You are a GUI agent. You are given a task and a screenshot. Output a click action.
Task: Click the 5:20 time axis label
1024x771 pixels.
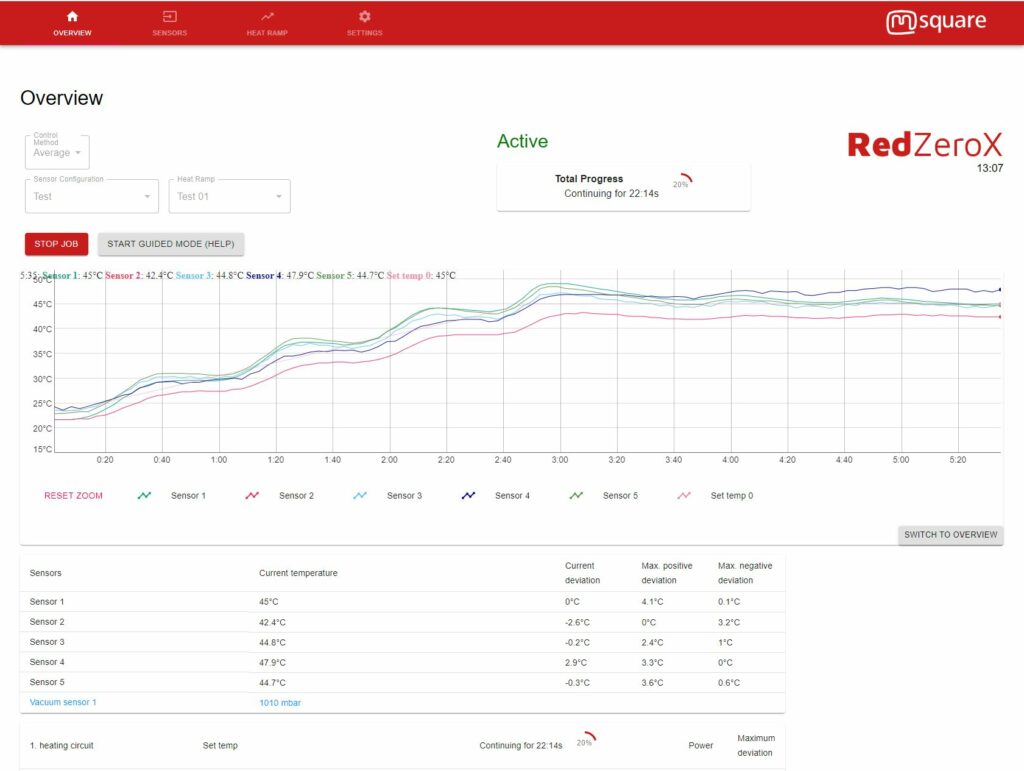(957, 460)
